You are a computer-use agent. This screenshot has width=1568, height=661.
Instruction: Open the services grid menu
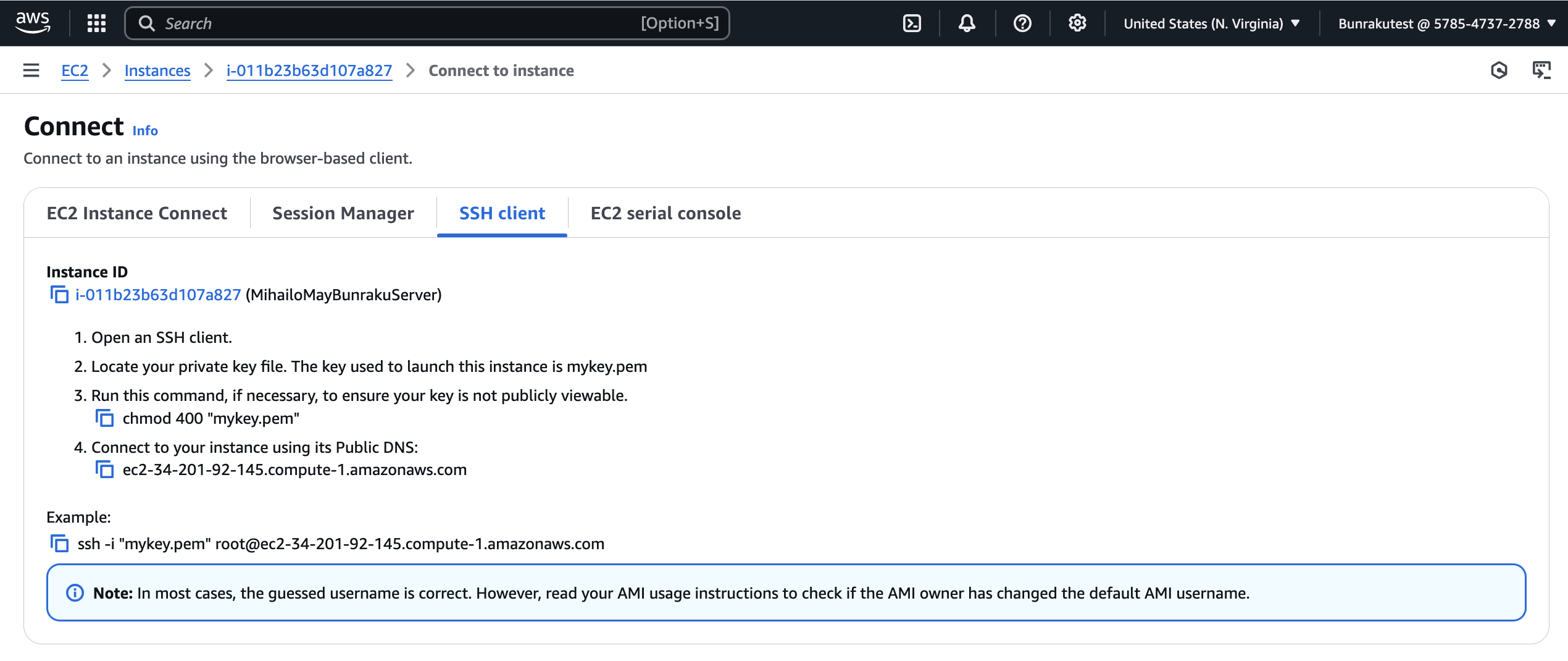96,23
